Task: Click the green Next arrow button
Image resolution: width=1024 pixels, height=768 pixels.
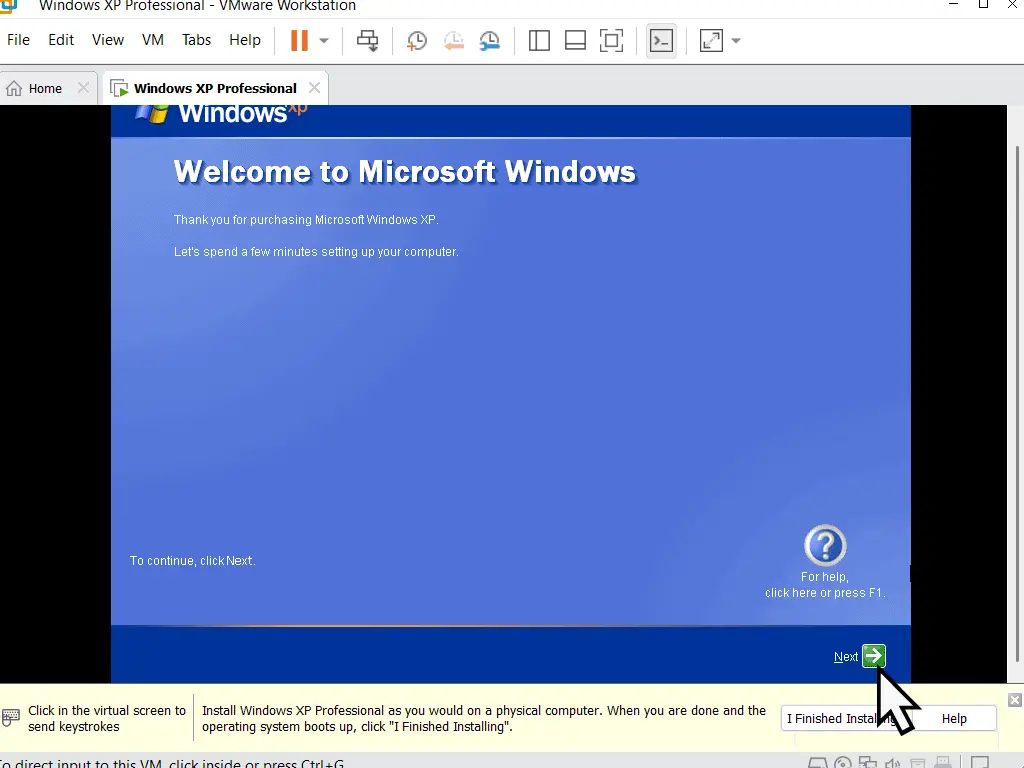Action: click(x=874, y=656)
